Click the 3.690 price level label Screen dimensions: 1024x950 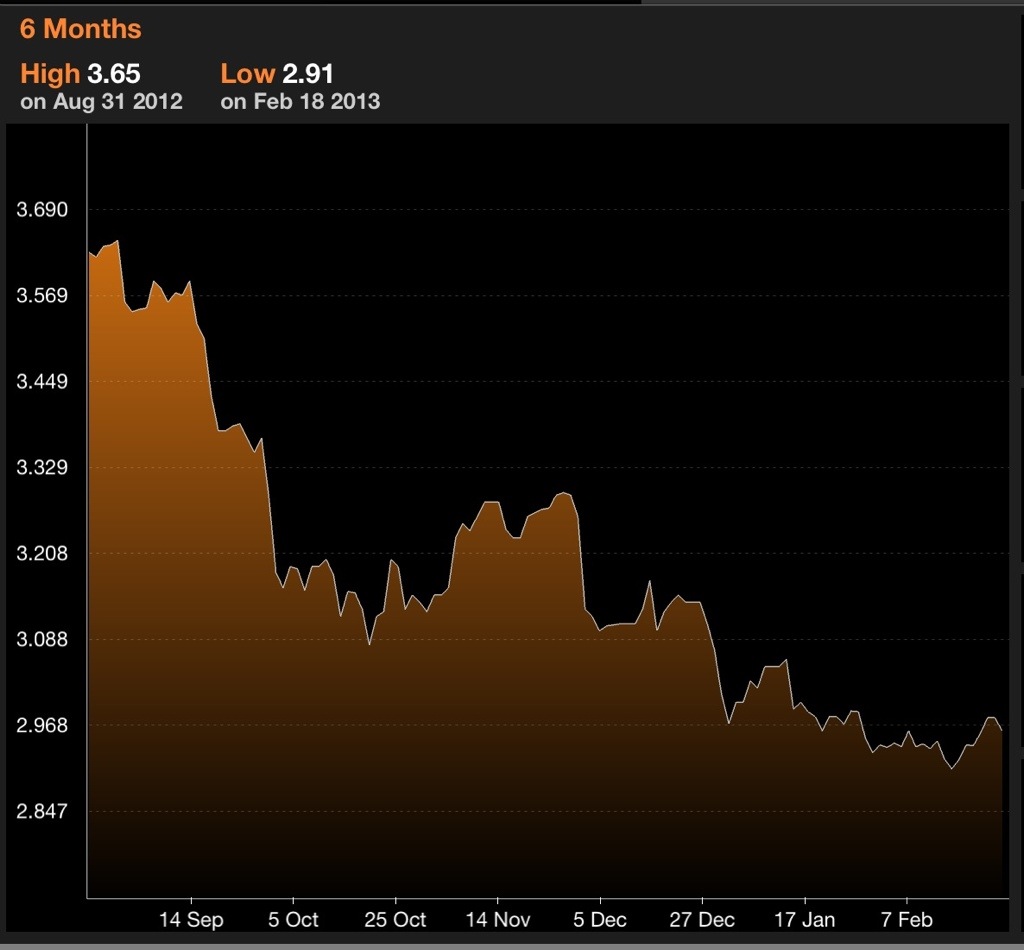tap(42, 210)
